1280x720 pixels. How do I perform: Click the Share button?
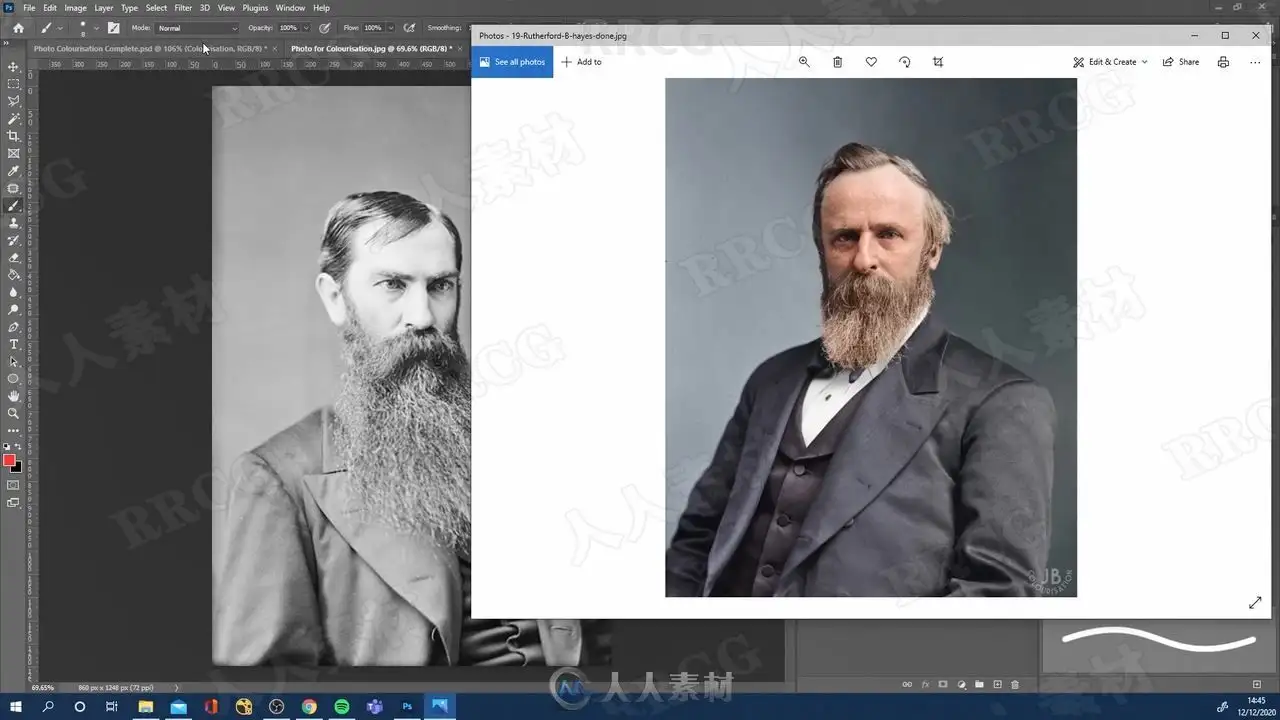[1181, 62]
